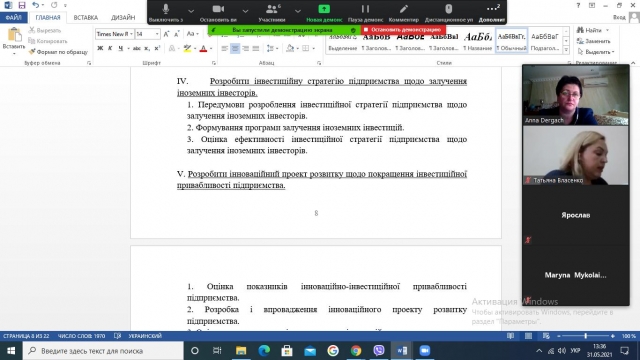
Task: Enable center paragraph alignment
Action: point(235,49)
